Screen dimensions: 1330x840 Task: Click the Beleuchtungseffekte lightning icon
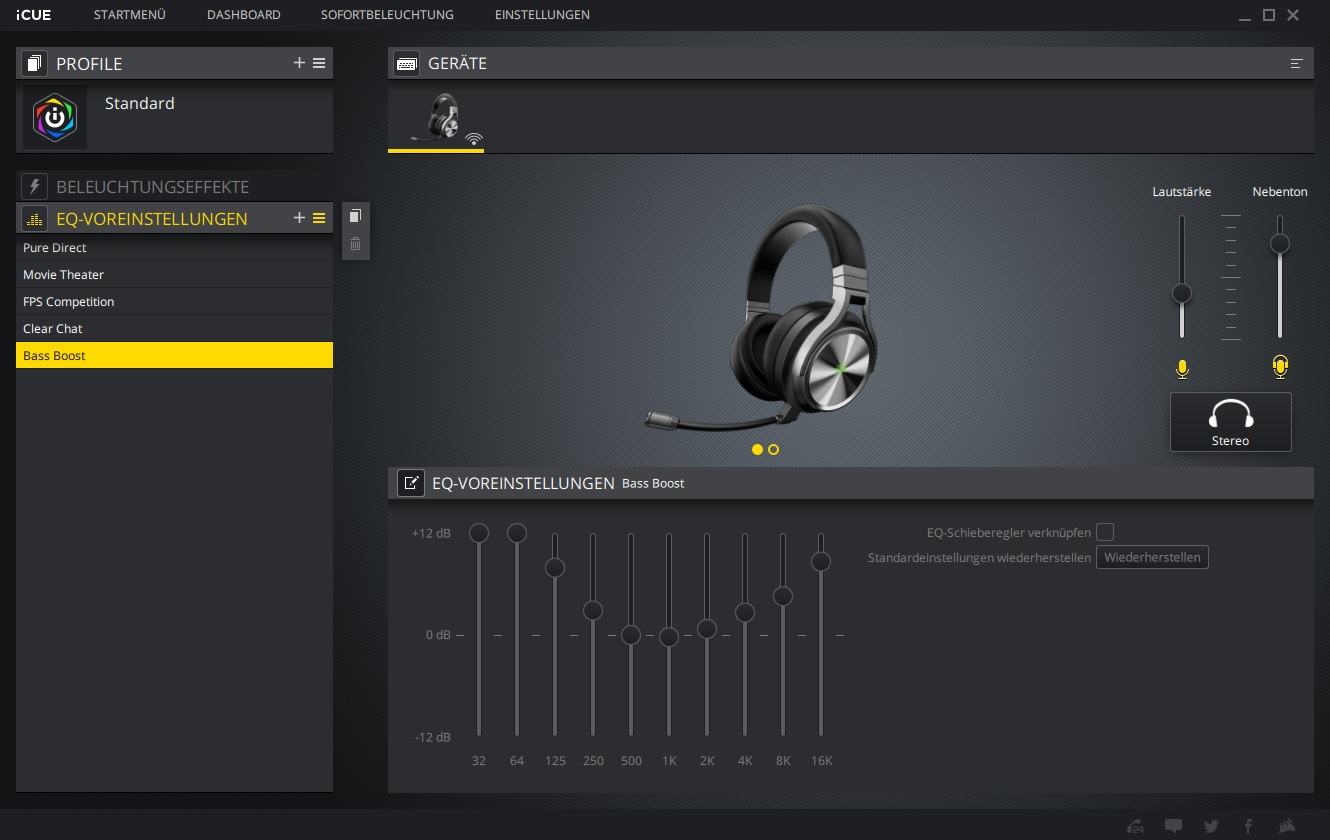[x=35, y=187]
